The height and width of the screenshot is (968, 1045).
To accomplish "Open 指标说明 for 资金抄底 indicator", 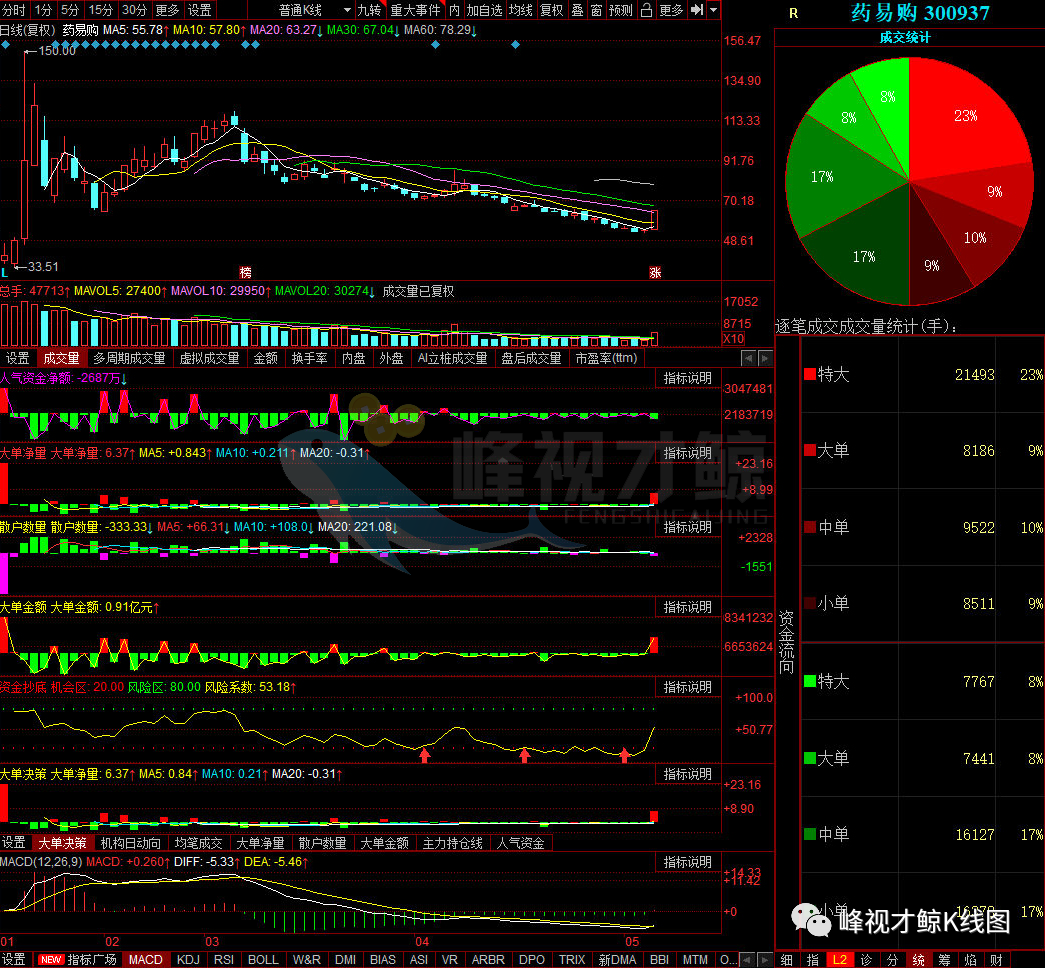I will (687, 687).
